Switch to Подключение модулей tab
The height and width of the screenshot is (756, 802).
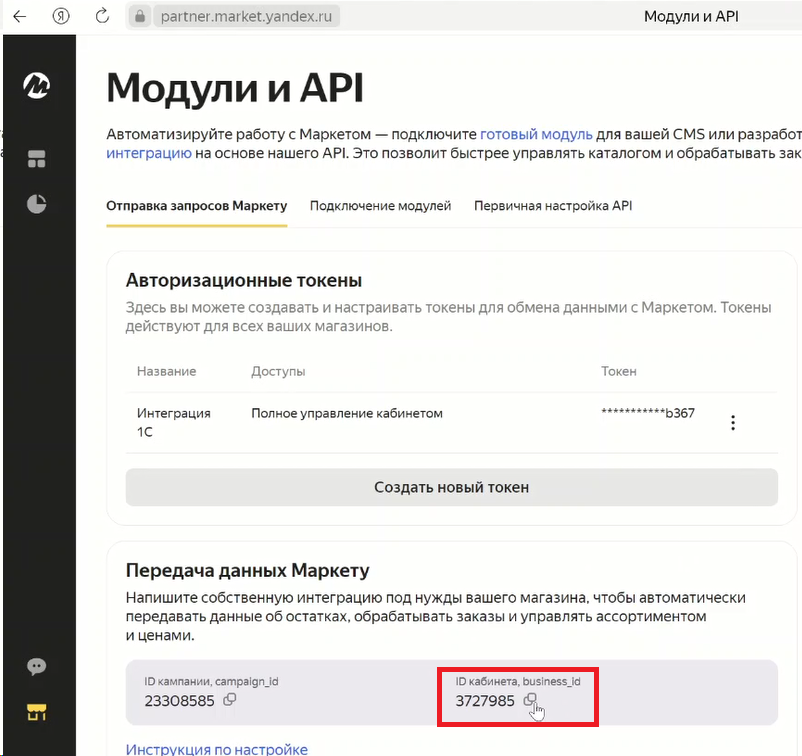[381, 206]
